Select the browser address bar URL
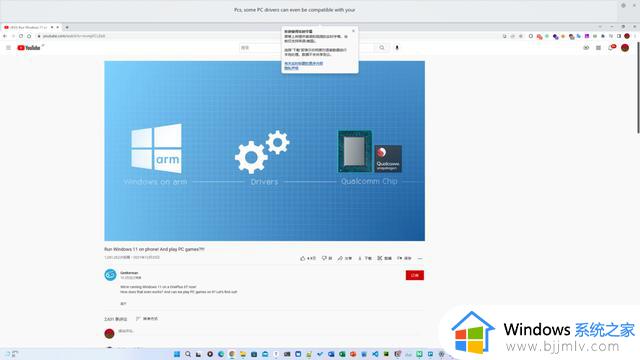This screenshot has width=640, height=360. pyautogui.click(x=74, y=36)
